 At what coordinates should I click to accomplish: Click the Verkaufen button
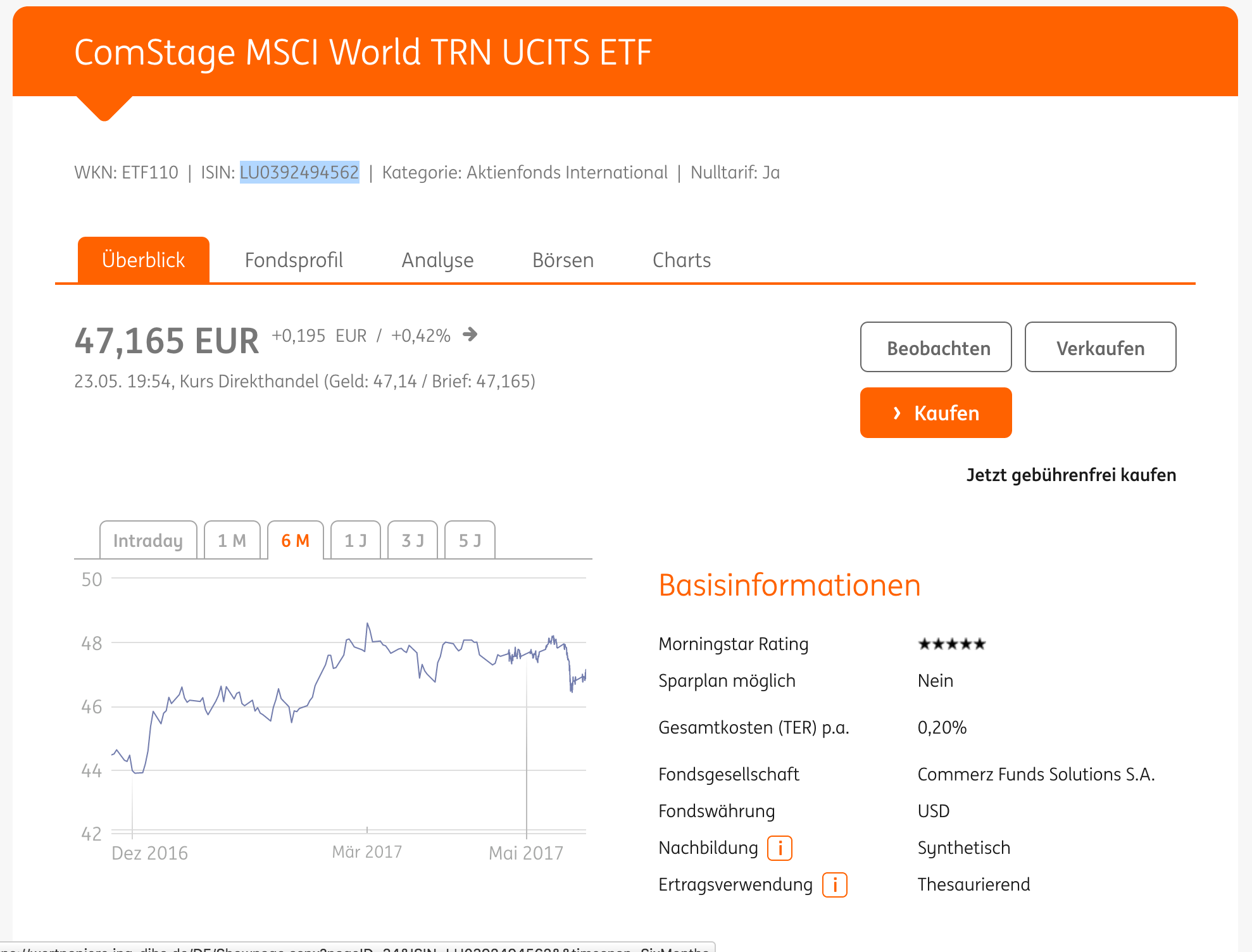click(x=1100, y=348)
